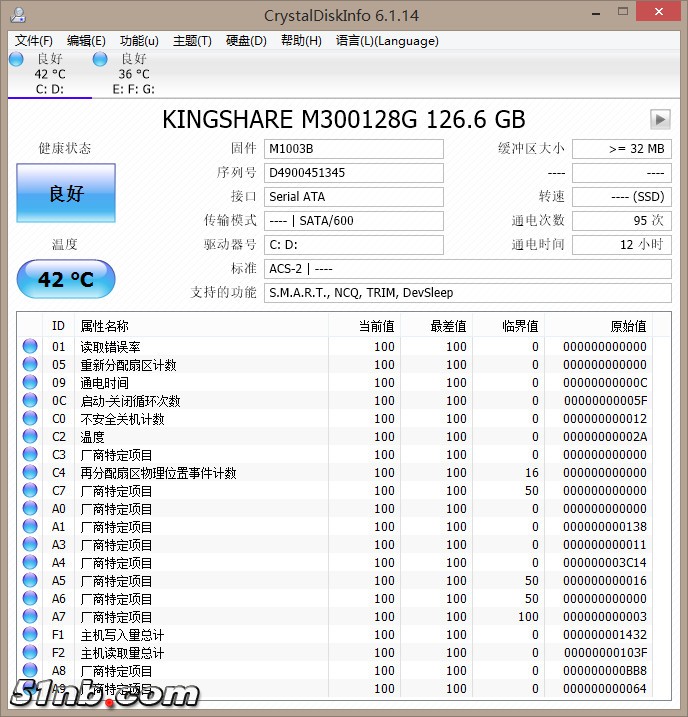Click the status orb for ID 0C row
Image resolution: width=688 pixels, height=717 pixels.
click(x=30, y=400)
